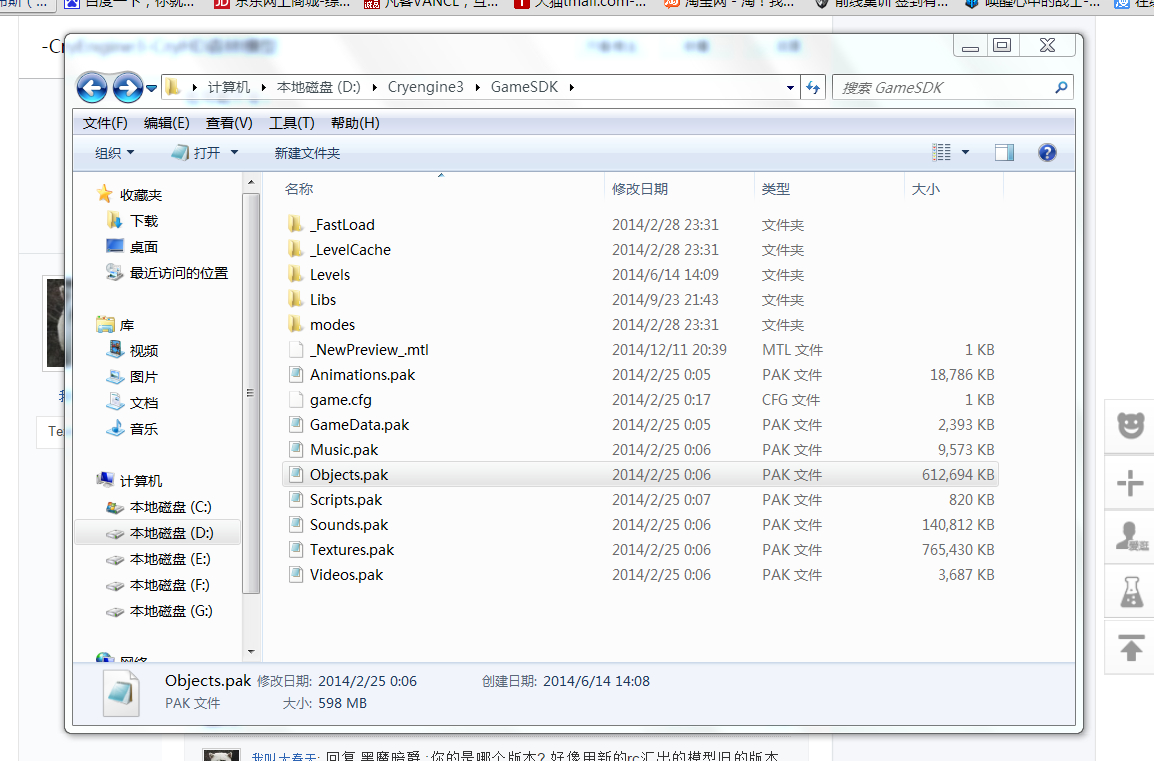Go back with the Explorer back arrow
This screenshot has width=1154, height=761.
[92, 88]
